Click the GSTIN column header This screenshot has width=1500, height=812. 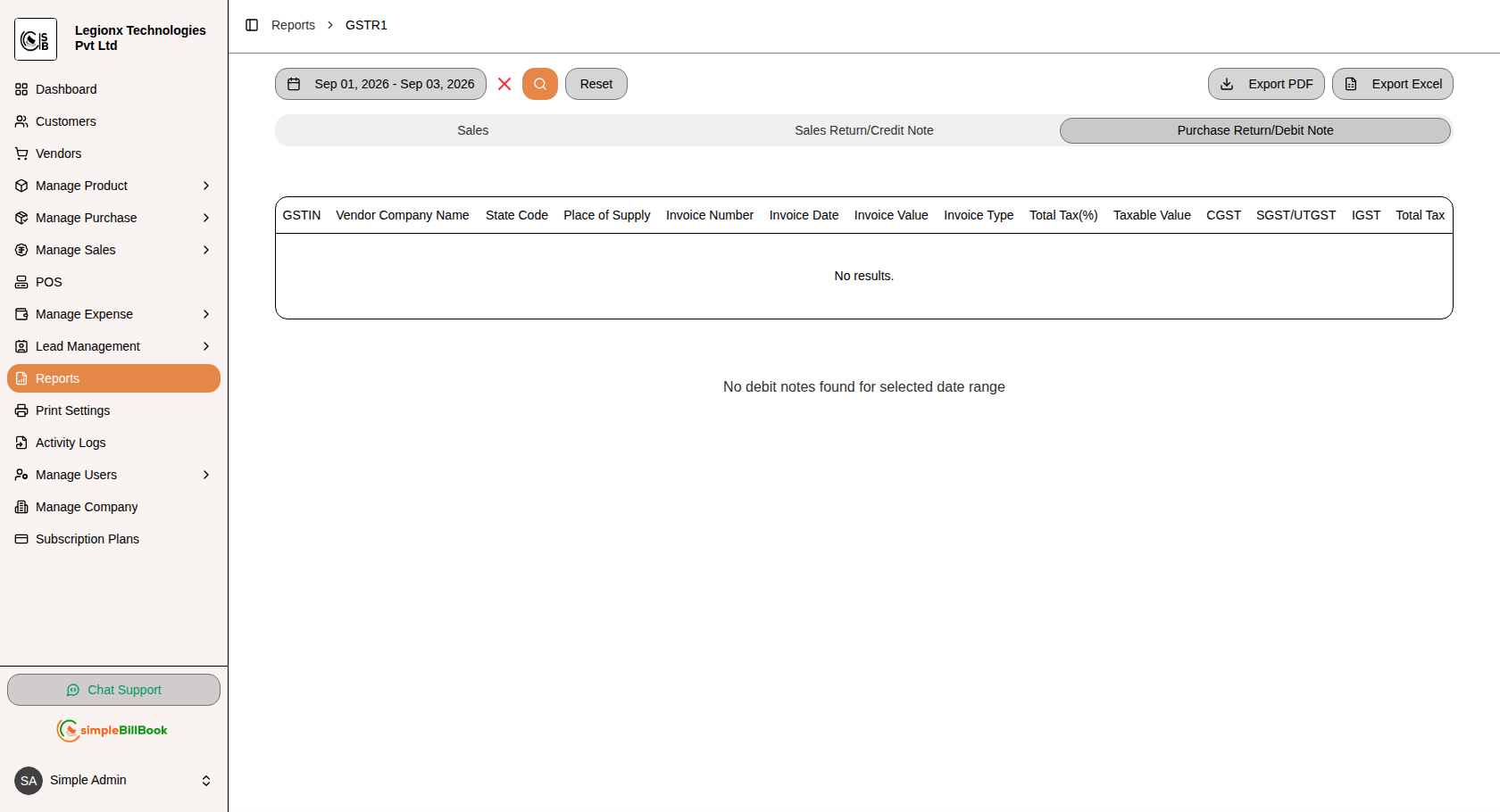coord(302,215)
